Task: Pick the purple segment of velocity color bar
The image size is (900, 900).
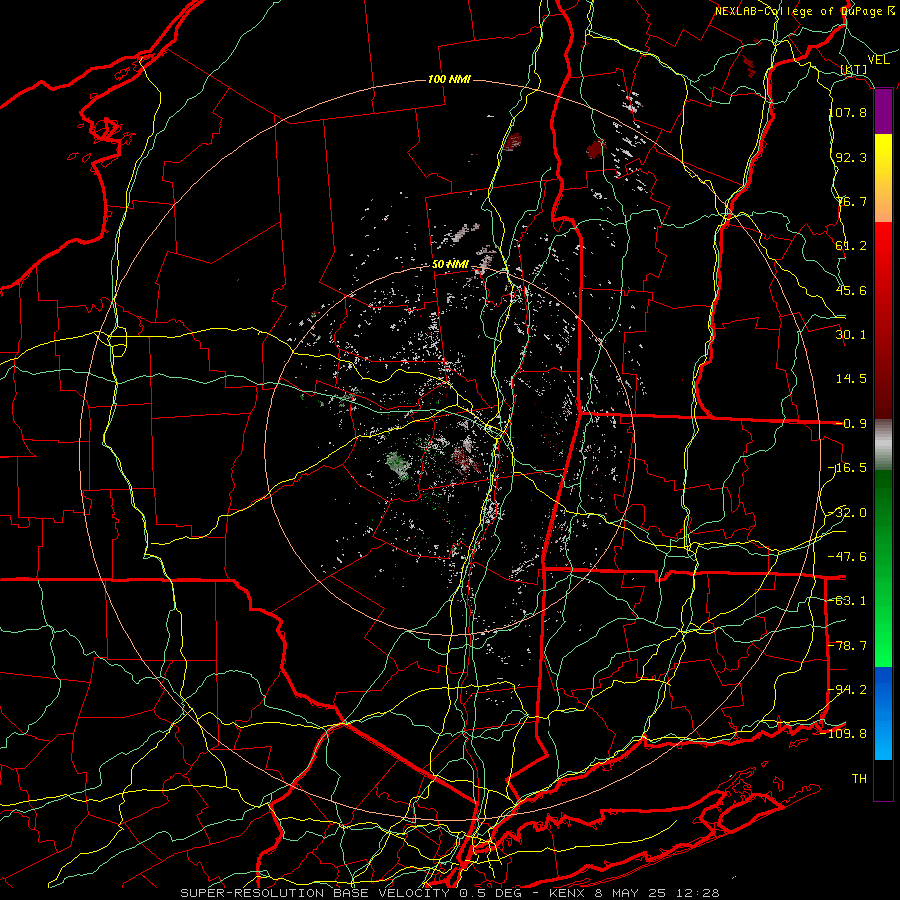Action: (x=883, y=112)
